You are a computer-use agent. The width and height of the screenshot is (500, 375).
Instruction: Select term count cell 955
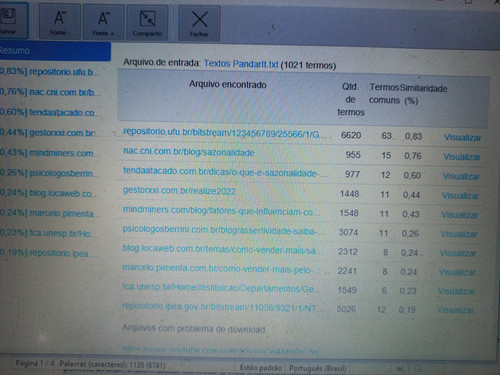click(x=353, y=155)
